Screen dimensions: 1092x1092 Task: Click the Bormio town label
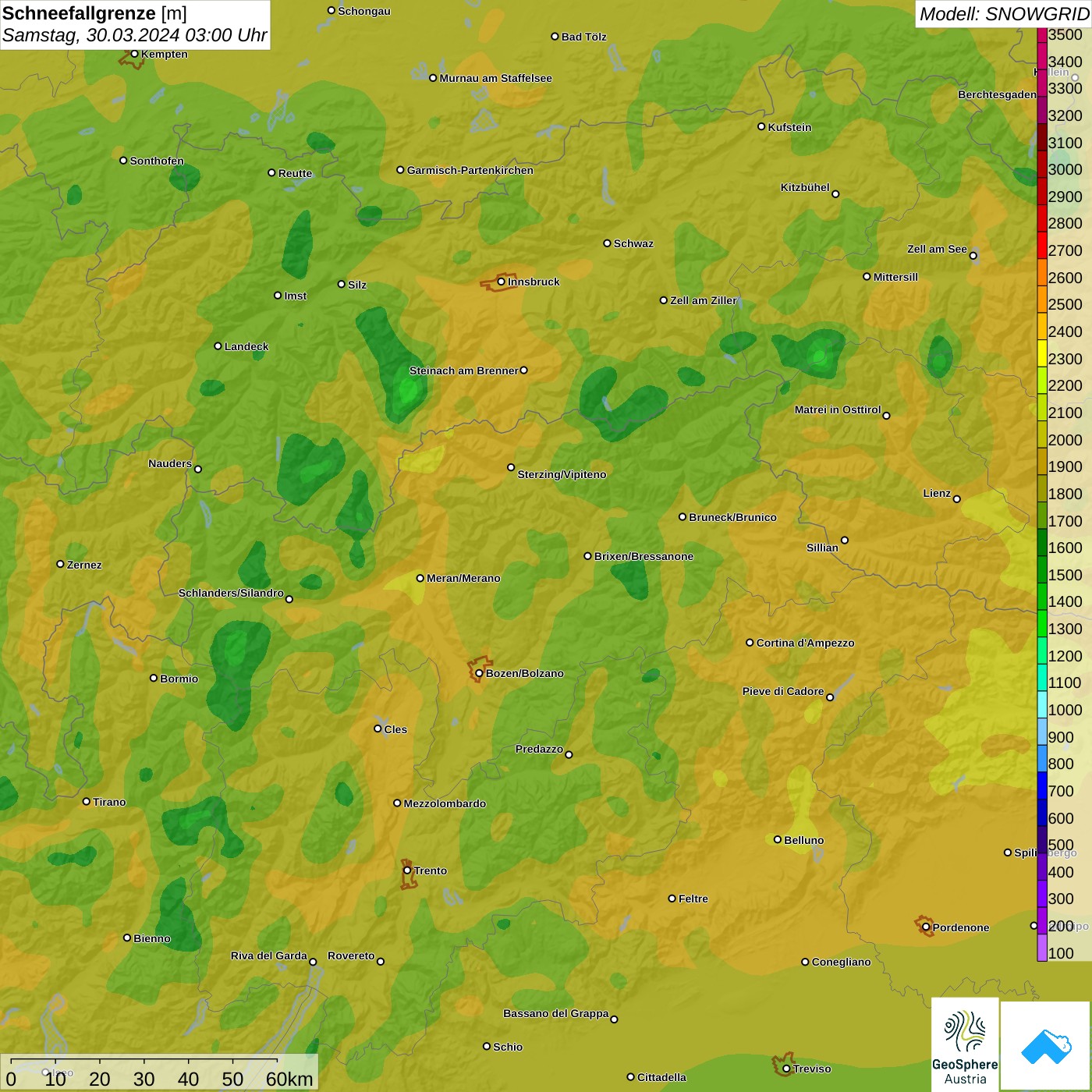point(179,679)
